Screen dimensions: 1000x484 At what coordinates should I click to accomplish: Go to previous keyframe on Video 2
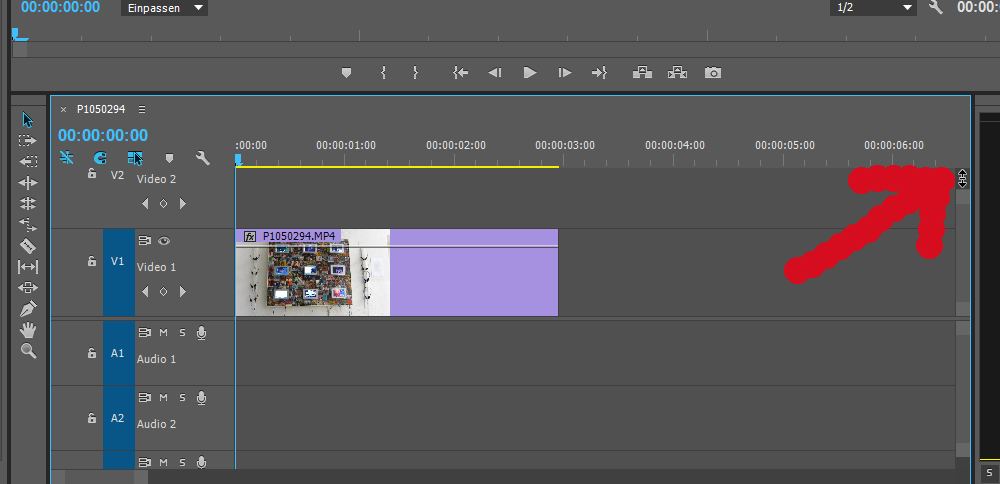(145, 203)
